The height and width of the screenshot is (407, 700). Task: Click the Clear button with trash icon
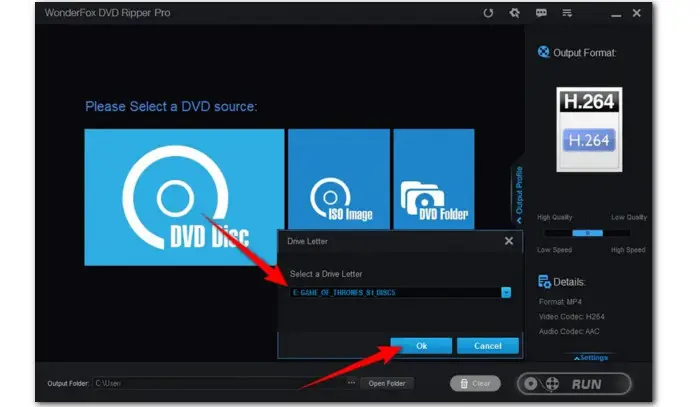(475, 383)
